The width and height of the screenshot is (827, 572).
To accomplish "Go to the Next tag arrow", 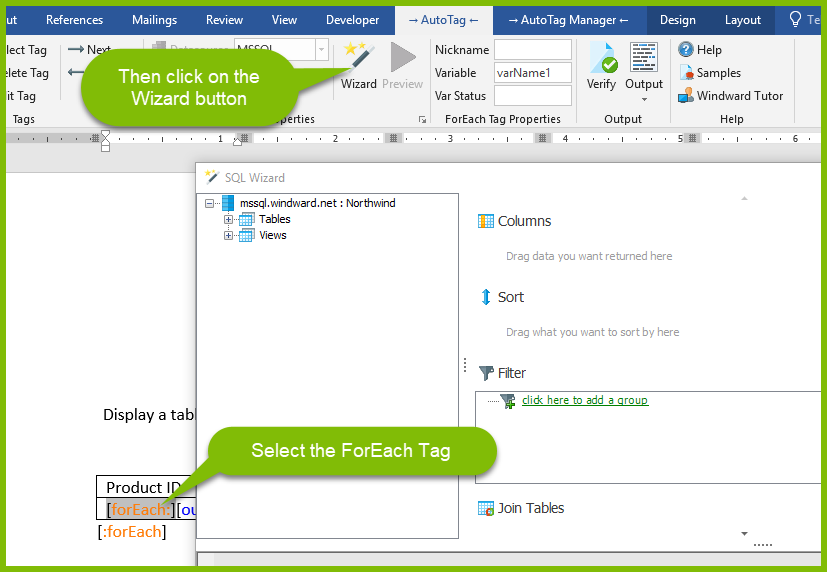I will (76, 50).
